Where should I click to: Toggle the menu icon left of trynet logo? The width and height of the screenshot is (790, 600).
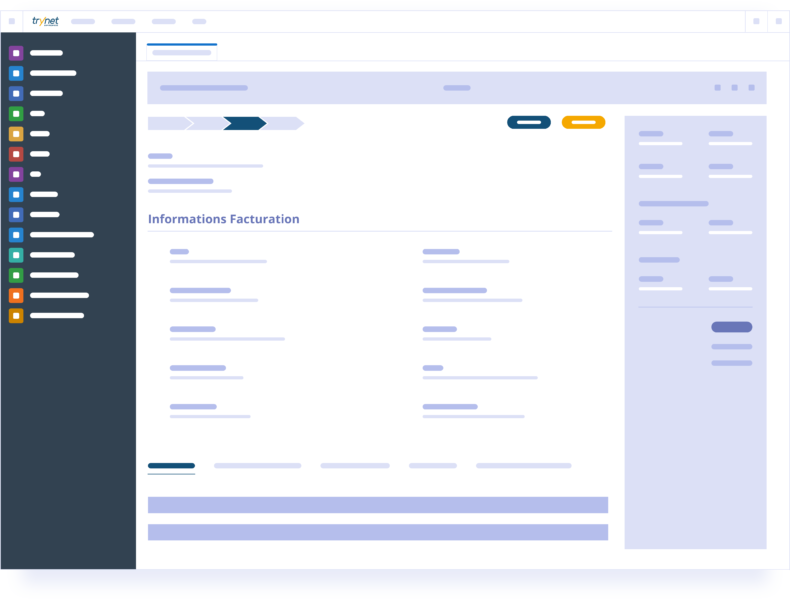(12, 21)
